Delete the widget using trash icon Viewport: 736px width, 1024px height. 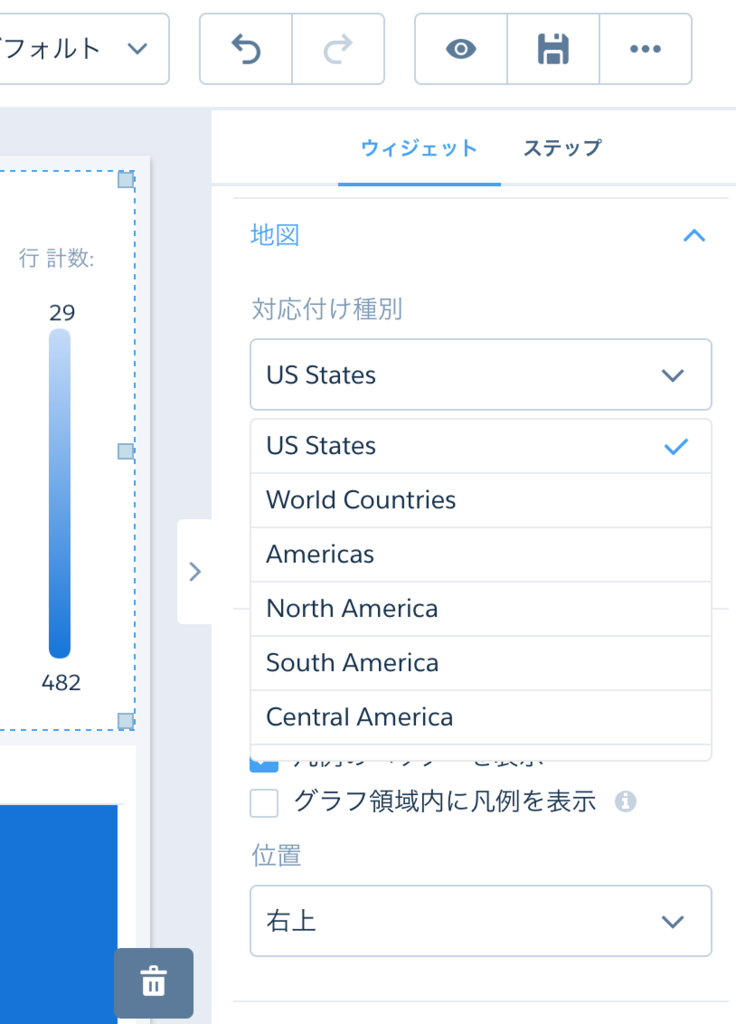pyautogui.click(x=153, y=982)
